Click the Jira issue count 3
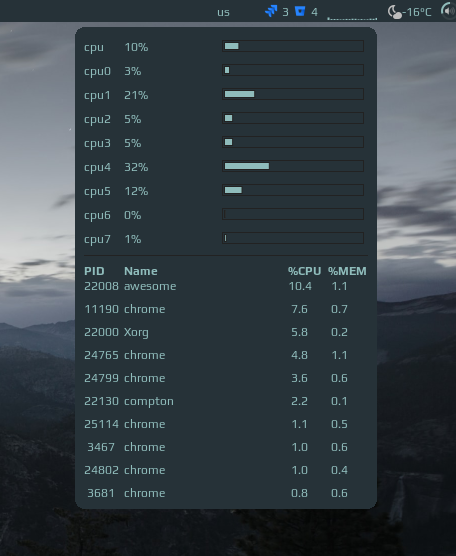The height and width of the screenshot is (556, 456). (x=285, y=12)
